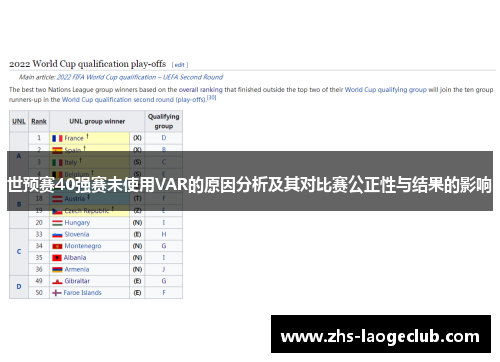This screenshot has width=500, height=362.
Task: Click the Hungary flag icon
Action: click(57, 223)
